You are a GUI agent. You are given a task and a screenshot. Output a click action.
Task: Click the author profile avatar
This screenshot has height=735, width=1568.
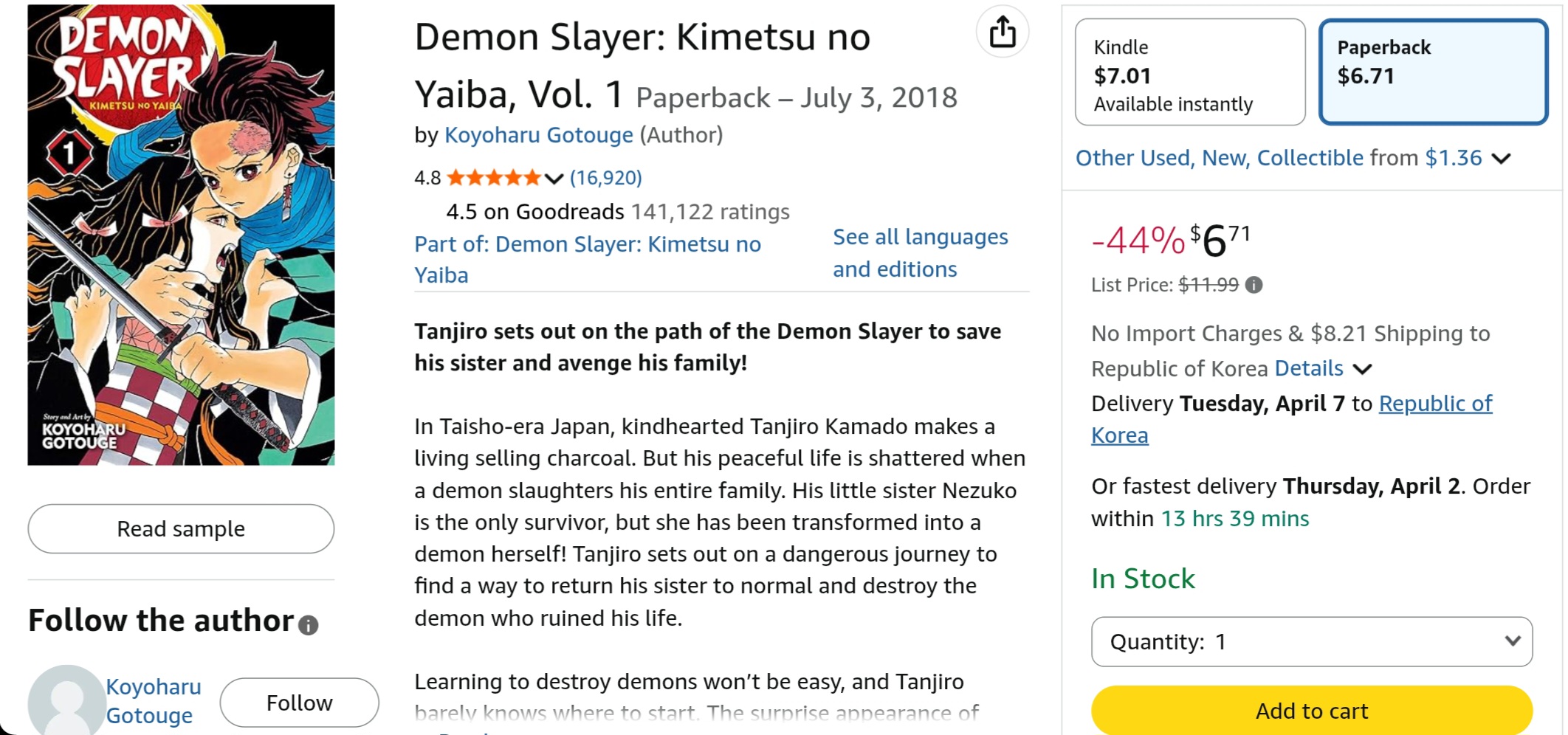point(66,701)
